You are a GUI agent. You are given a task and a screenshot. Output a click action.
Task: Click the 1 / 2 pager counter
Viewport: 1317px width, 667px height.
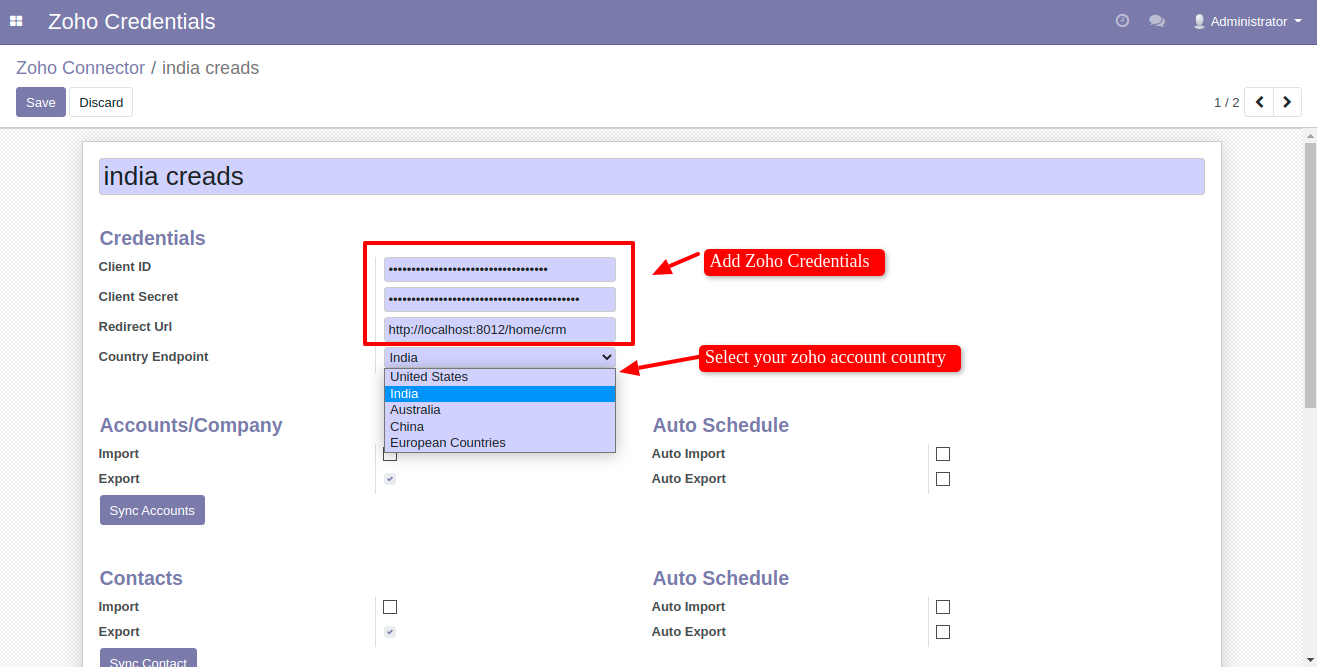coord(1226,102)
